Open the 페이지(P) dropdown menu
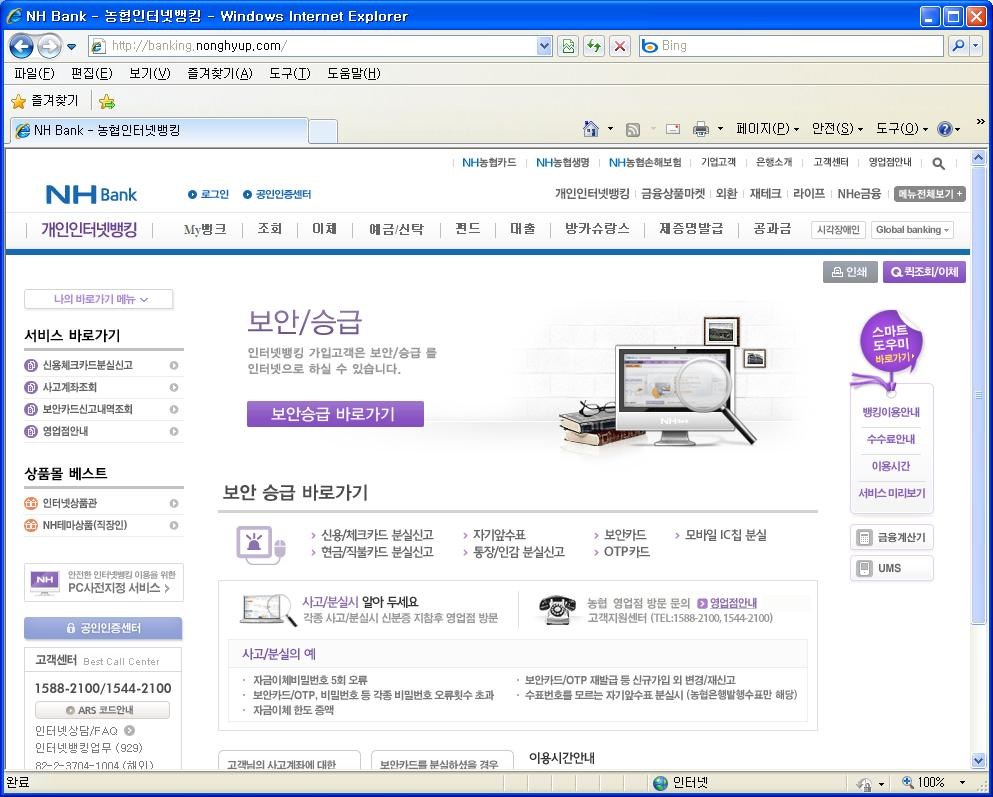The image size is (993, 797). 767,129
